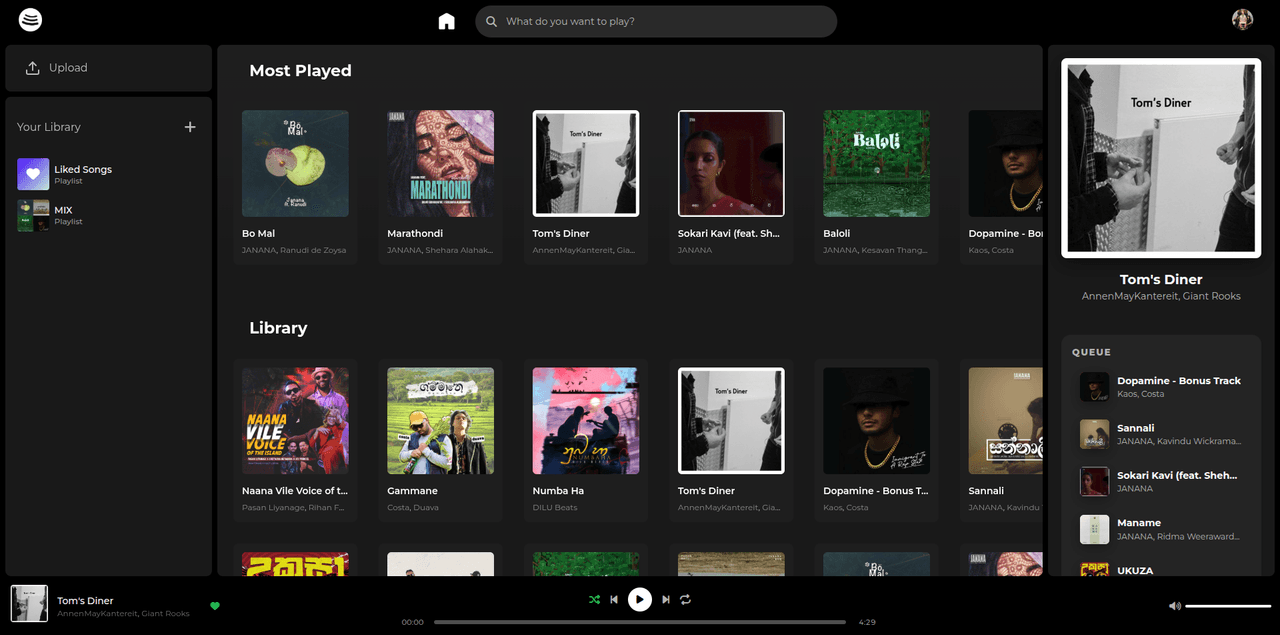
Task: Click the 'Gammane' title text
Action: pyautogui.click(x=413, y=491)
